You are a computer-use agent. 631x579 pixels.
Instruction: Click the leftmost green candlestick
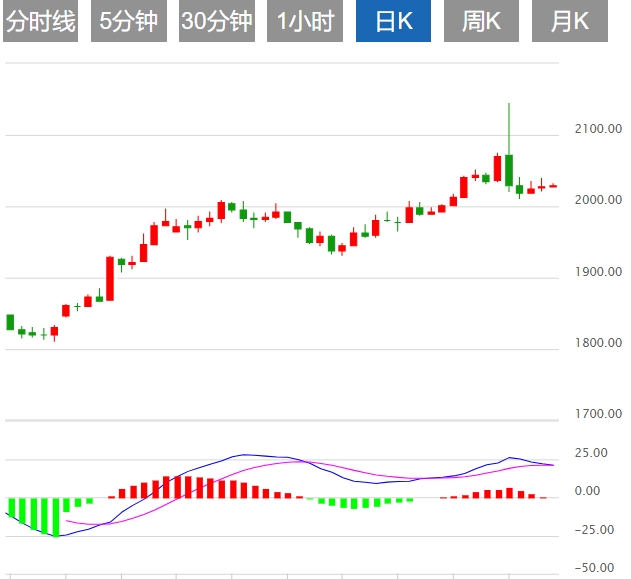10,322
